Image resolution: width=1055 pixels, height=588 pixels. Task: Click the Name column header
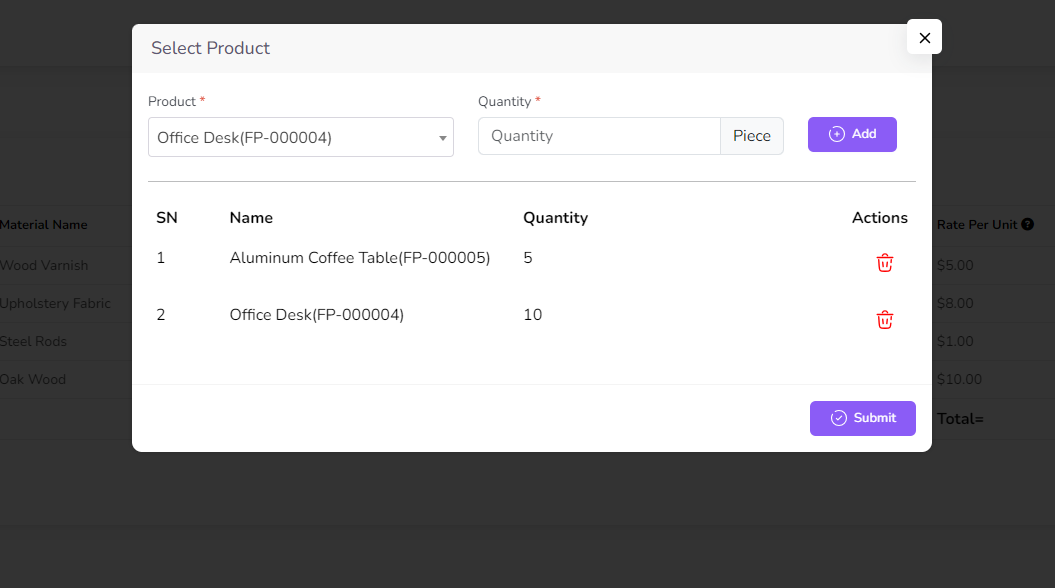pos(251,218)
